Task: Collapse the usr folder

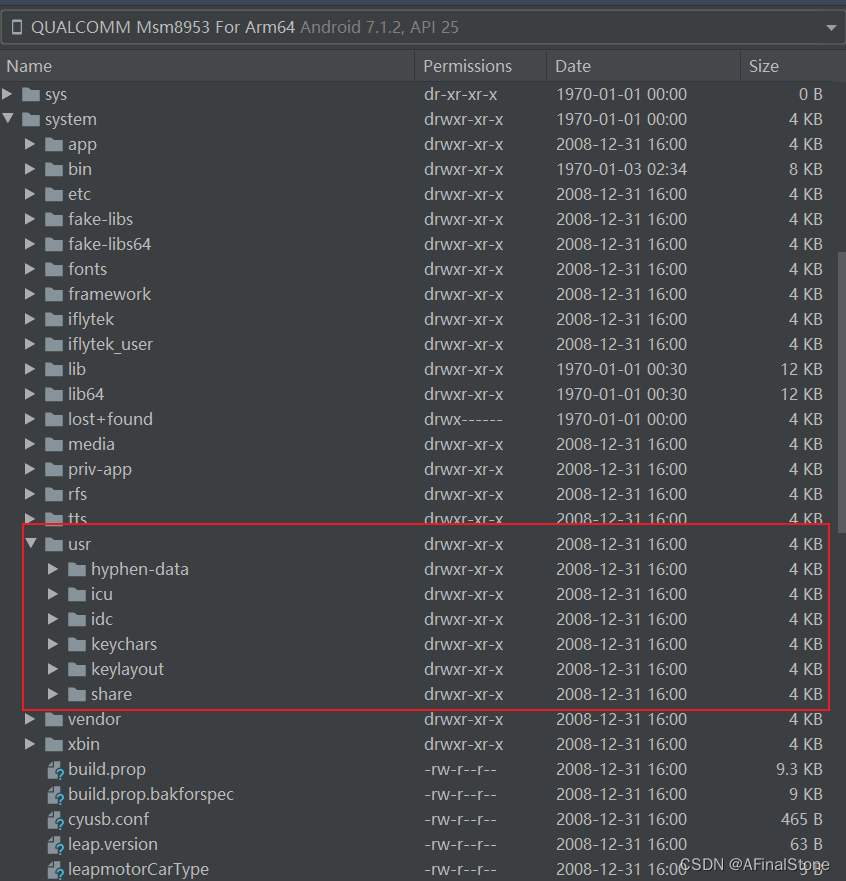Action: [31, 543]
